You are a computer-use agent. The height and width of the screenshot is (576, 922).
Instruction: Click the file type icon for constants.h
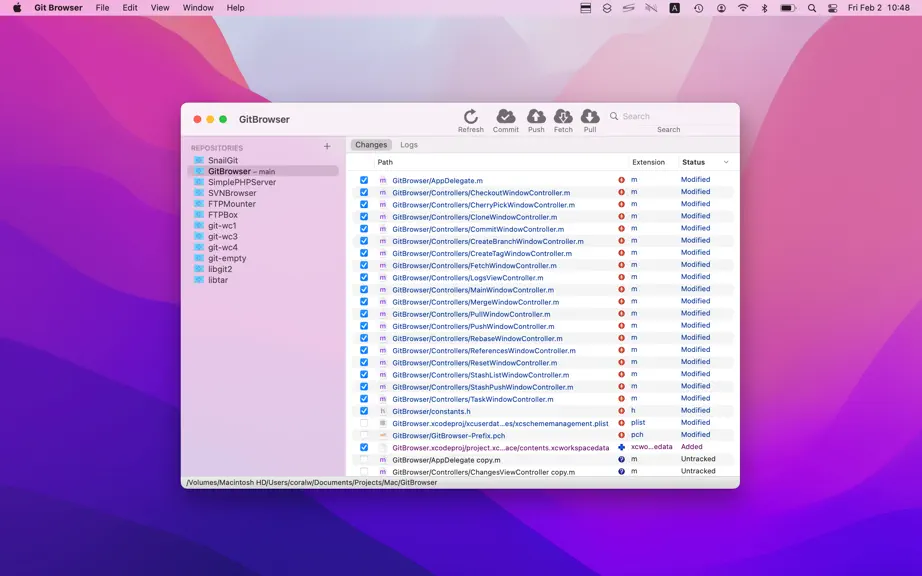pos(383,411)
